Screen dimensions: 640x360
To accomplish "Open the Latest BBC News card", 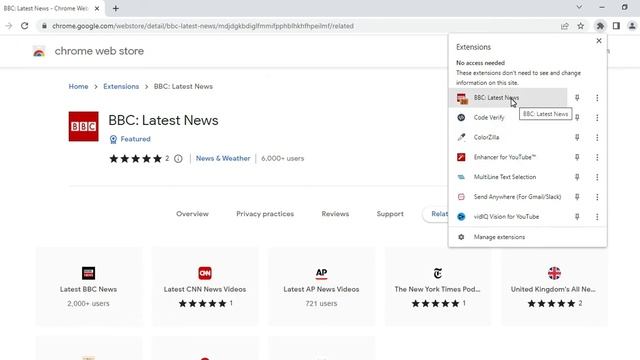I will click(89, 286).
